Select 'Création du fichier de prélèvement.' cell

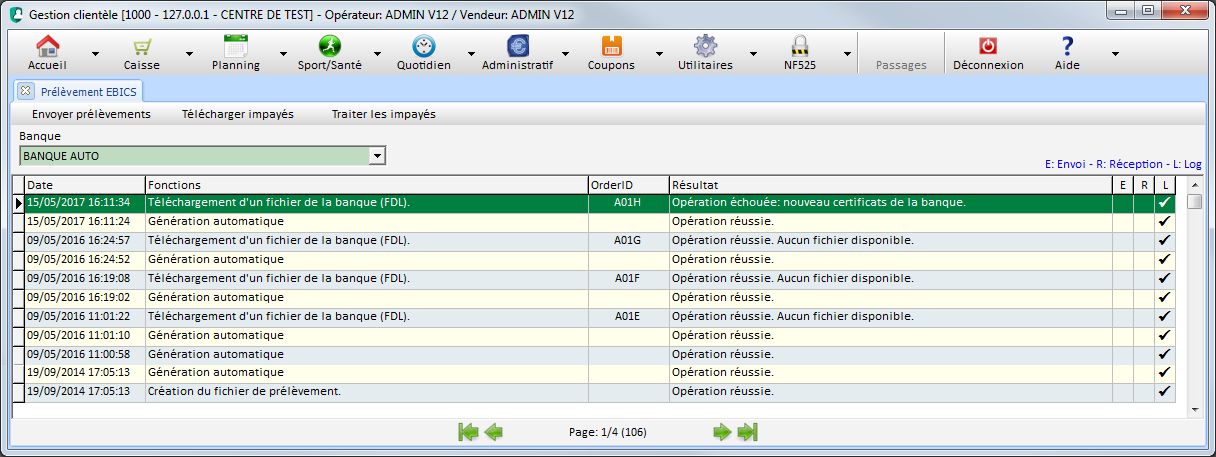coord(367,392)
